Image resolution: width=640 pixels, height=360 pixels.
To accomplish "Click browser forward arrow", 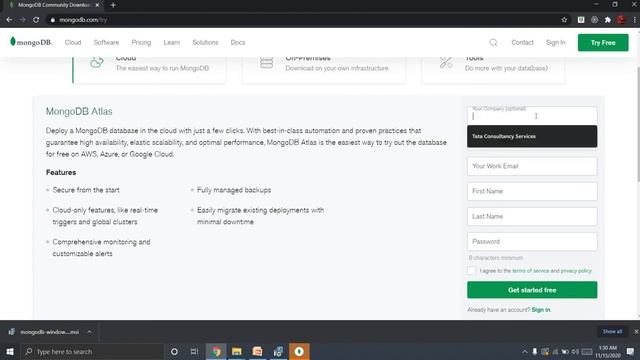I will pos(22,20).
